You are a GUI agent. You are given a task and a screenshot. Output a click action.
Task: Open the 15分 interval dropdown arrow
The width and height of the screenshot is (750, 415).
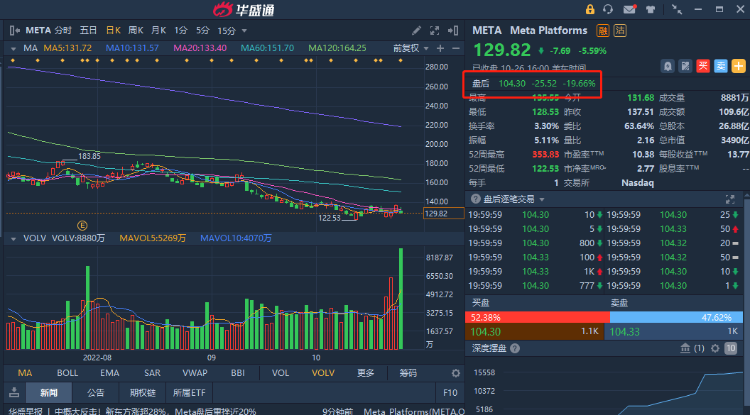coord(244,31)
